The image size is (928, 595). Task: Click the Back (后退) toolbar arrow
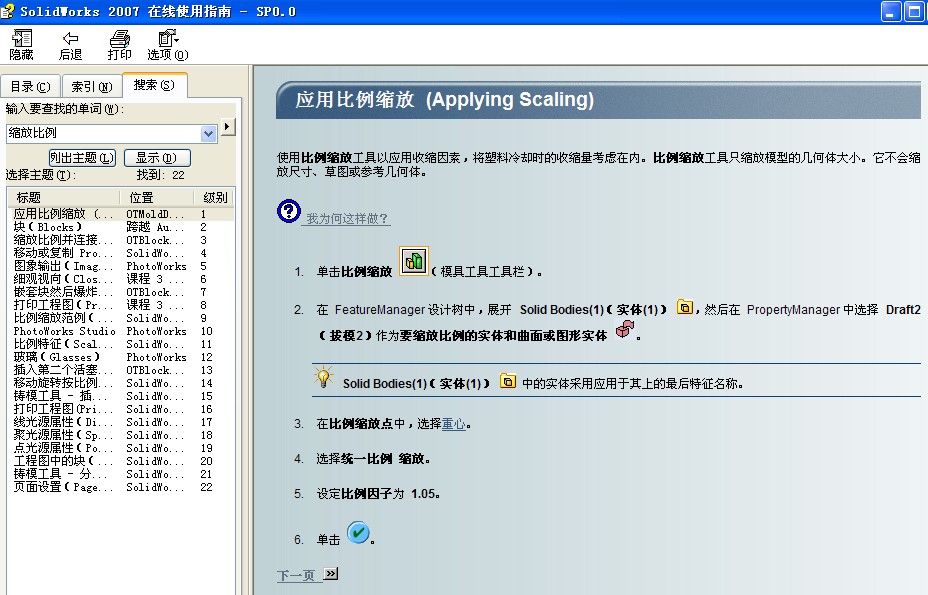(x=70, y=45)
